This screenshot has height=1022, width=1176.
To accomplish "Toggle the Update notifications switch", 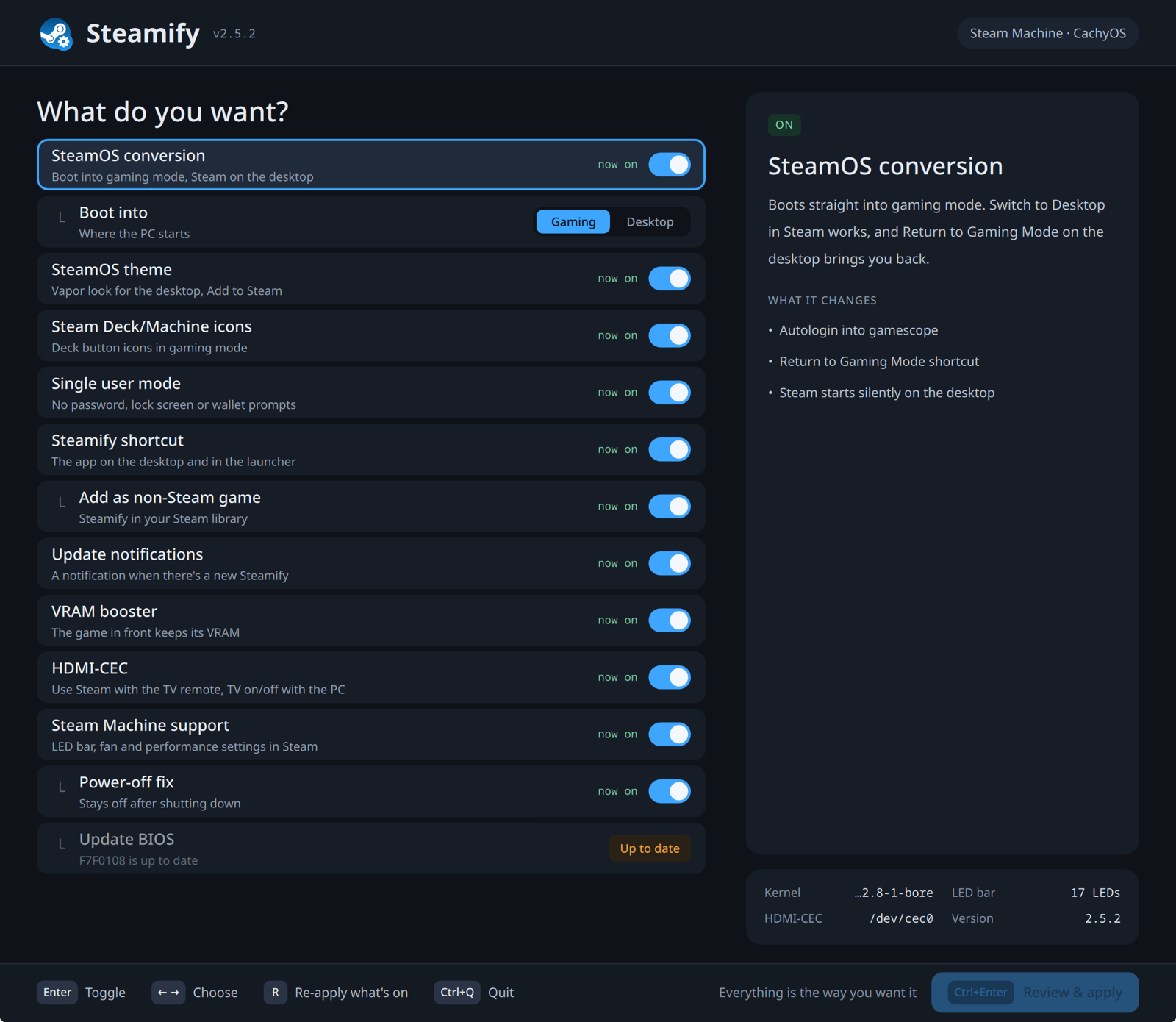I will point(670,563).
